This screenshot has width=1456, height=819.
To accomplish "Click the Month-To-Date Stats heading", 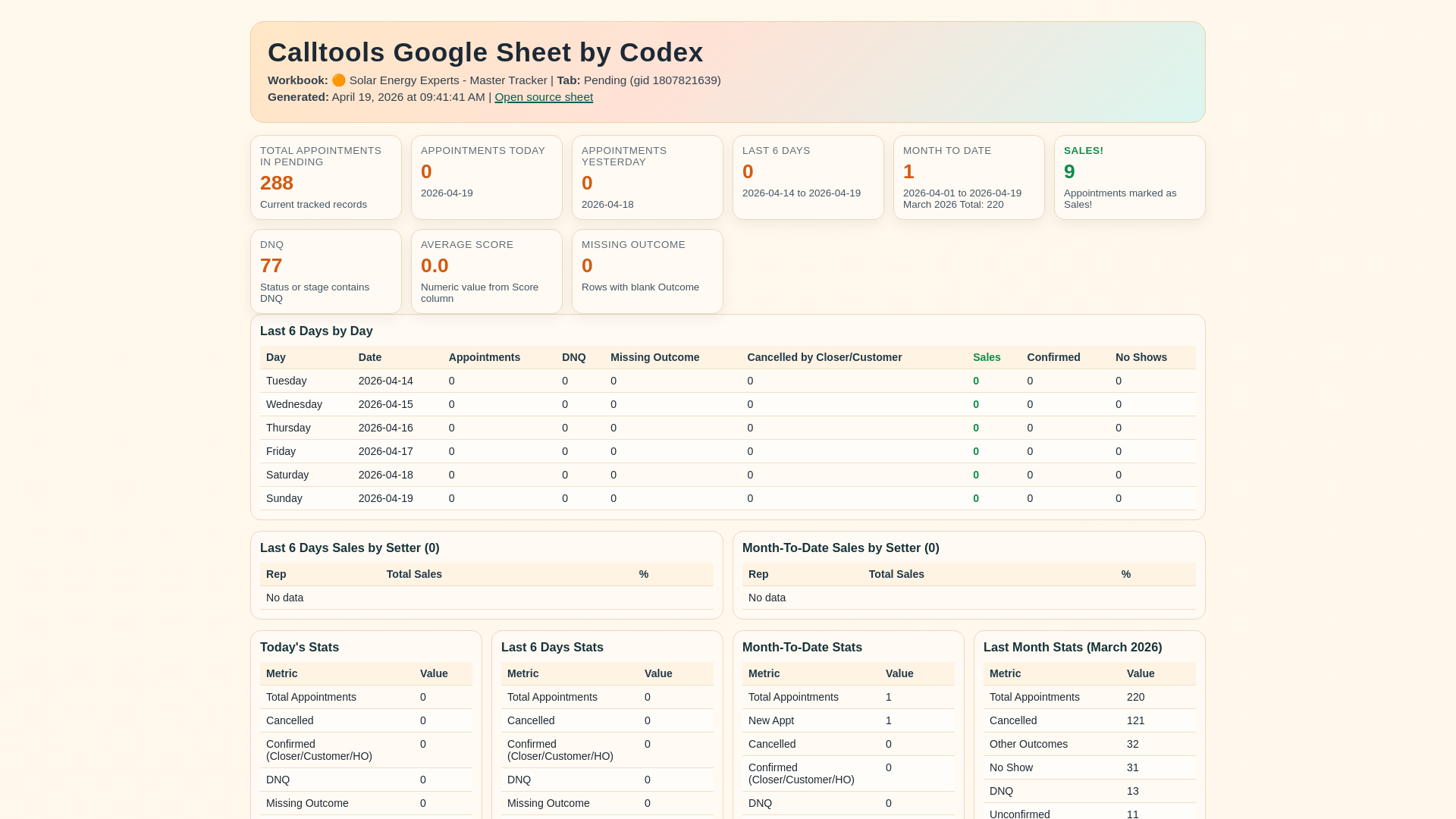I will [802, 648].
